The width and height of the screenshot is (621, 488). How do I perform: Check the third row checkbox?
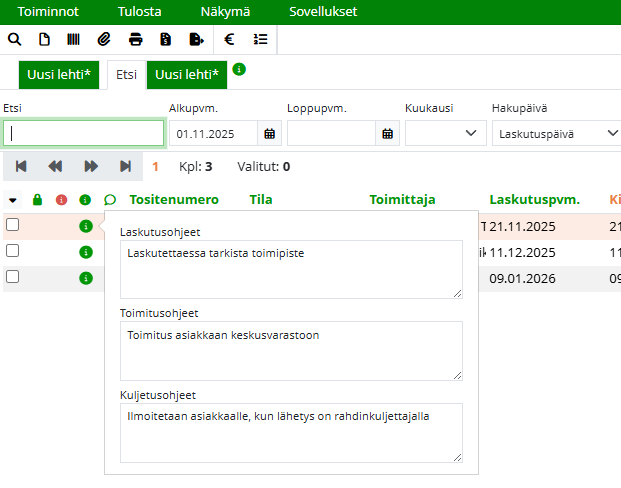pos(13,277)
